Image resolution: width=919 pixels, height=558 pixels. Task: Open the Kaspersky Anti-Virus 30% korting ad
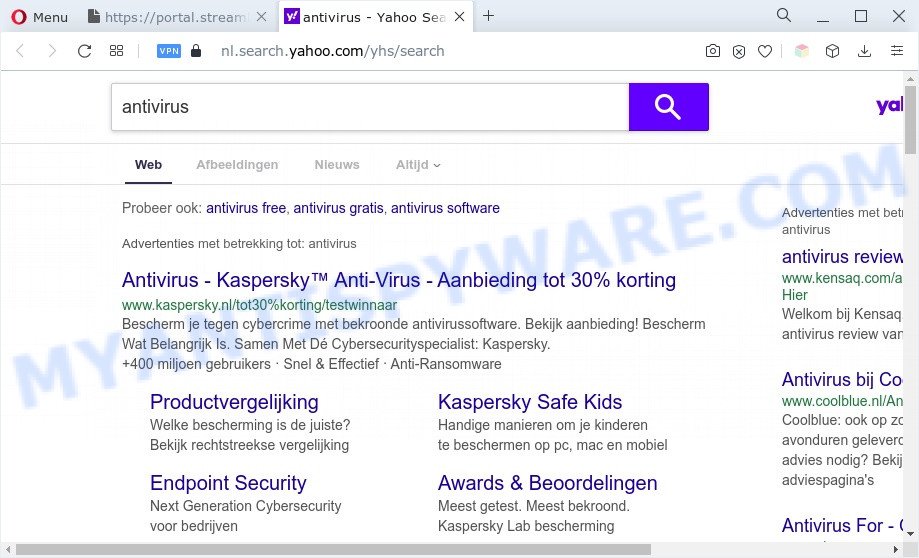(399, 280)
